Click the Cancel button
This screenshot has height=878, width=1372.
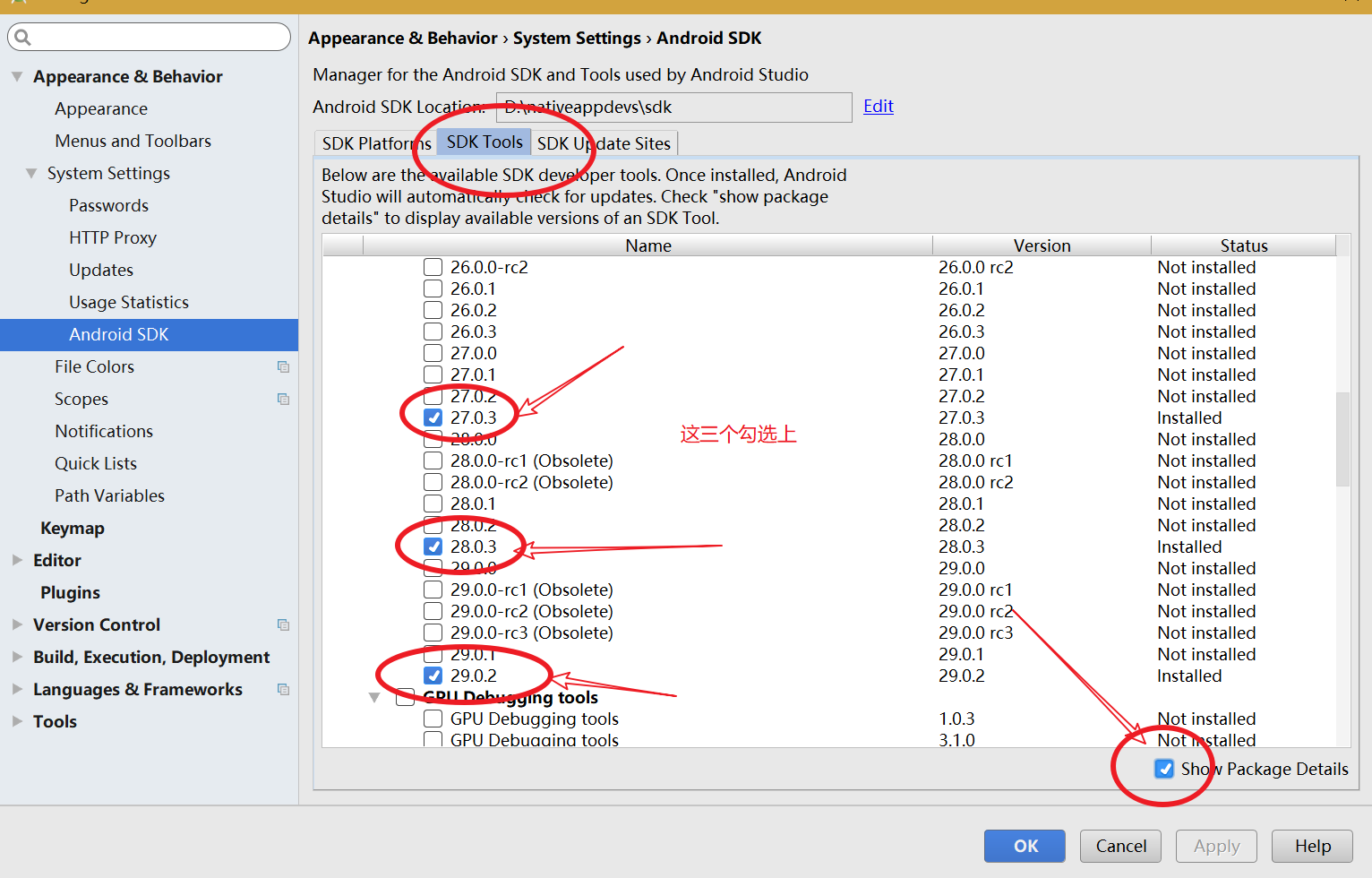1120,846
